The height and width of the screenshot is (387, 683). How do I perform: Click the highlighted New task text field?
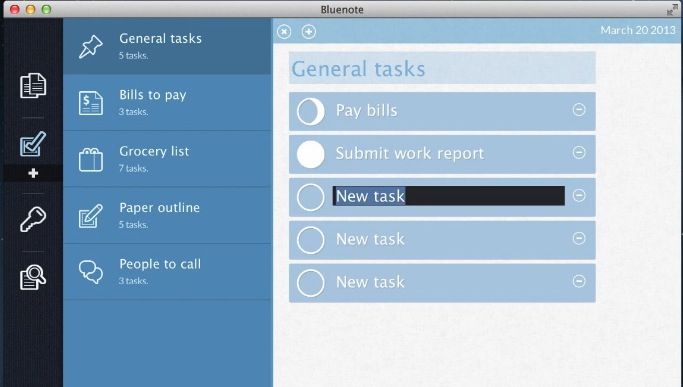pyautogui.click(x=449, y=196)
